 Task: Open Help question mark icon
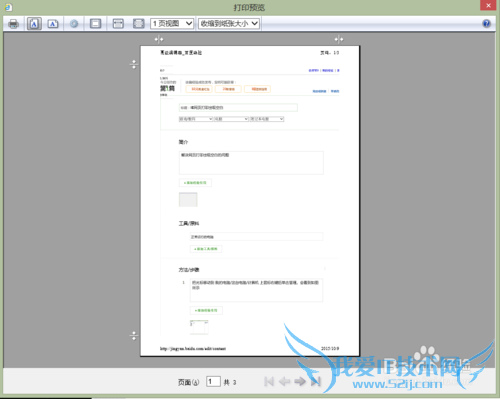pos(486,24)
